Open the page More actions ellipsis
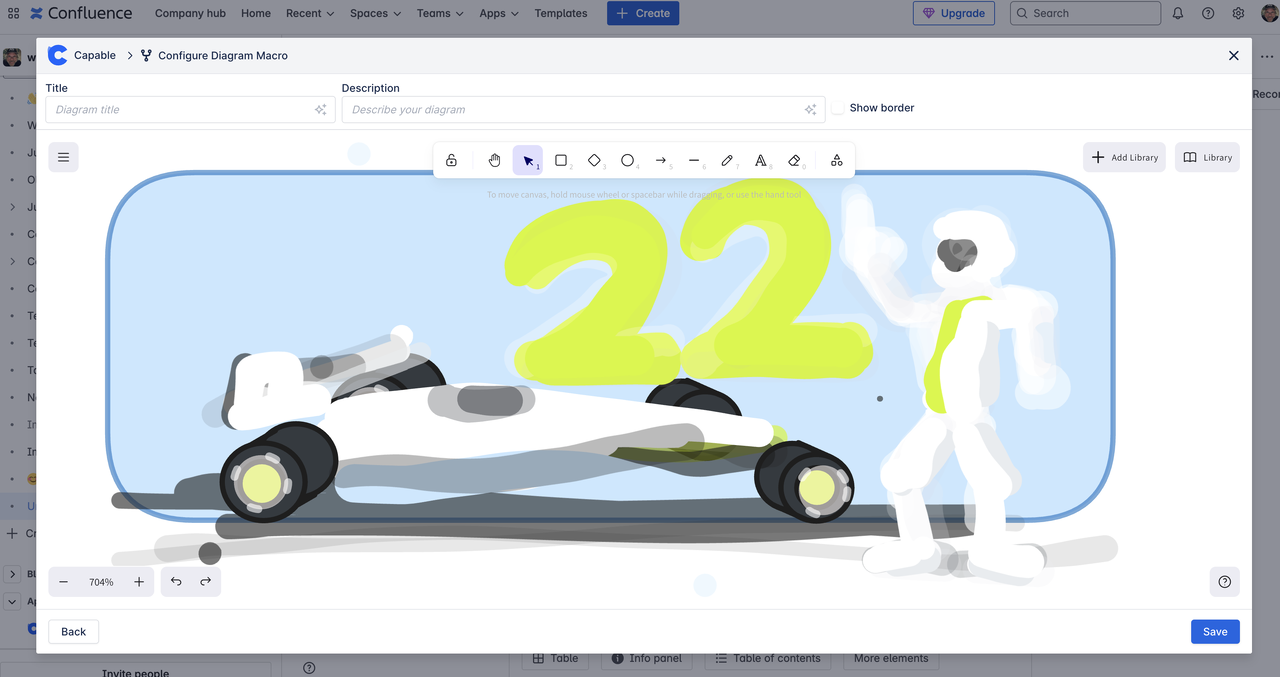 (x=1267, y=57)
